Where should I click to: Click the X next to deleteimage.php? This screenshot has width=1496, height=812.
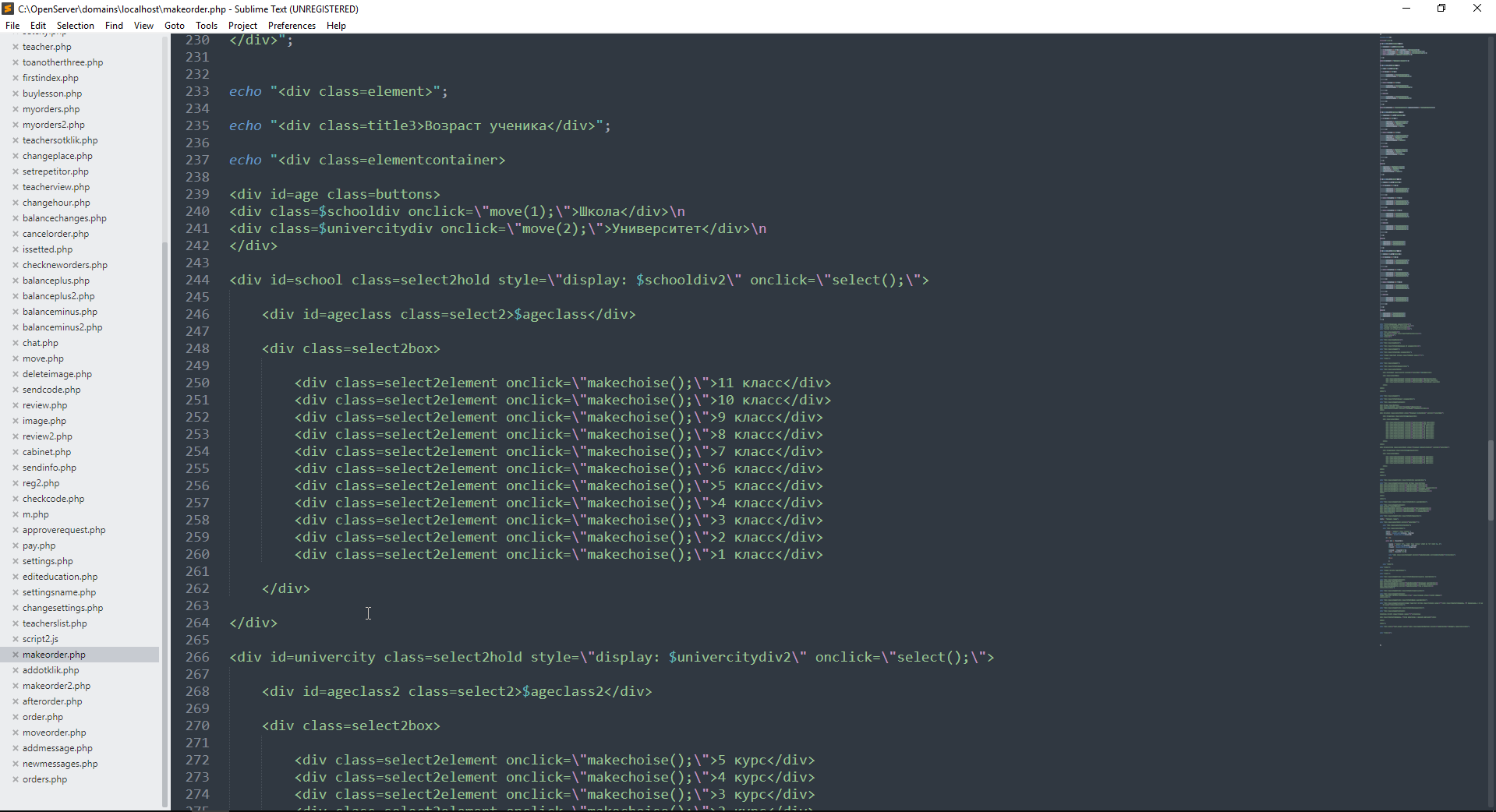(16, 374)
